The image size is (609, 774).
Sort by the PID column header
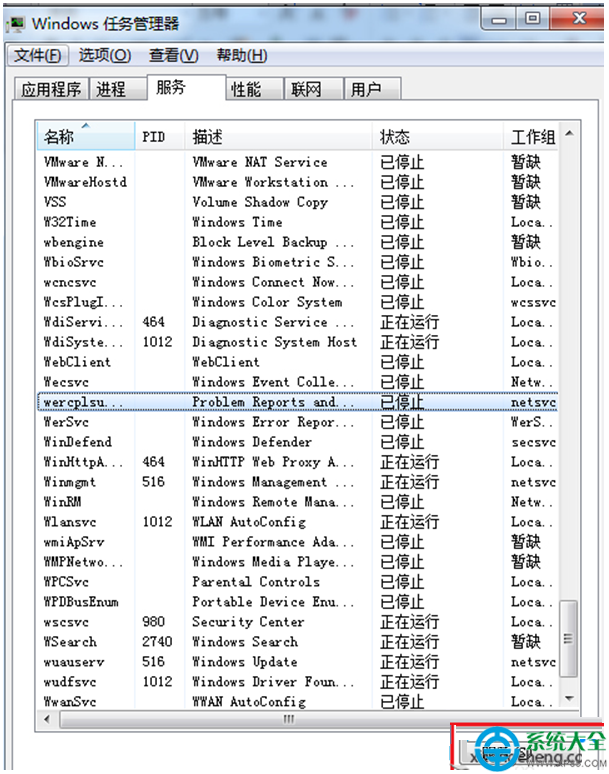160,136
